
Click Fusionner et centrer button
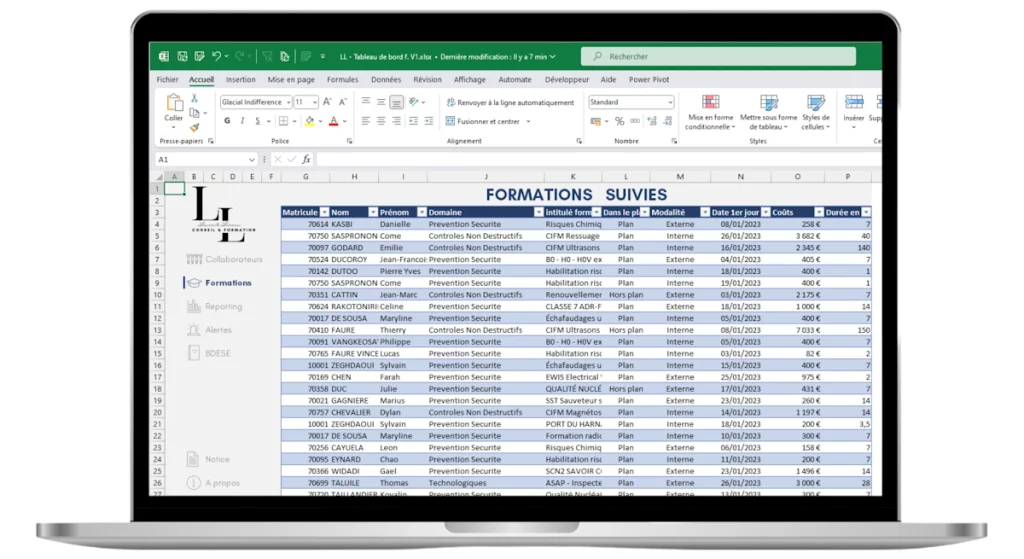pyautogui.click(x=488, y=121)
